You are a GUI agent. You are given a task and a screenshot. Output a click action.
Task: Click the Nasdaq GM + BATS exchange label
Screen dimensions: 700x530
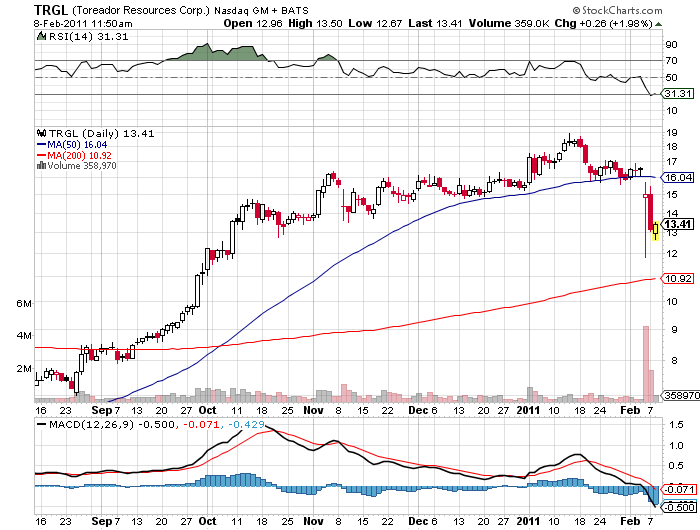point(261,10)
